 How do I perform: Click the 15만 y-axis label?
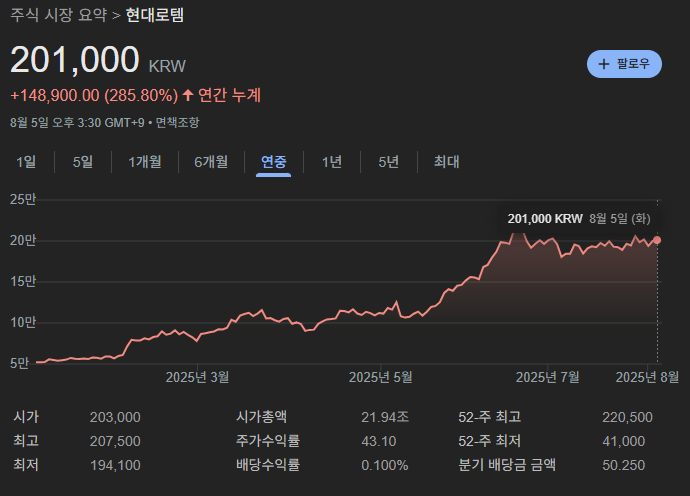23,281
